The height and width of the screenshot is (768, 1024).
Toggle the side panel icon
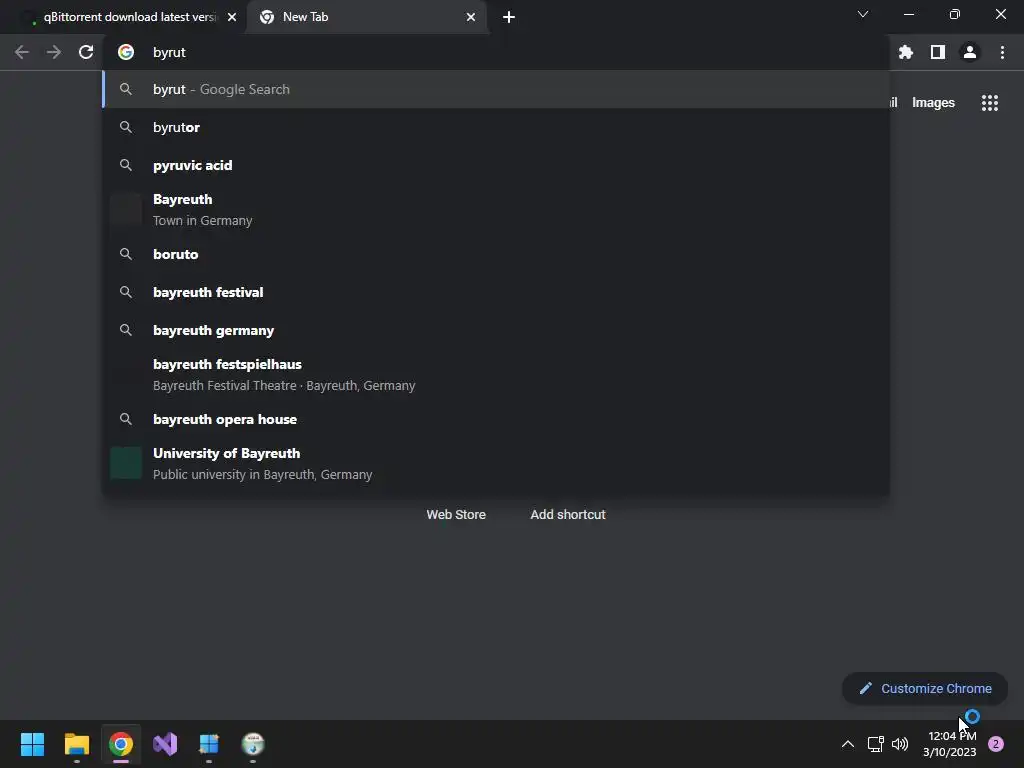click(x=938, y=52)
